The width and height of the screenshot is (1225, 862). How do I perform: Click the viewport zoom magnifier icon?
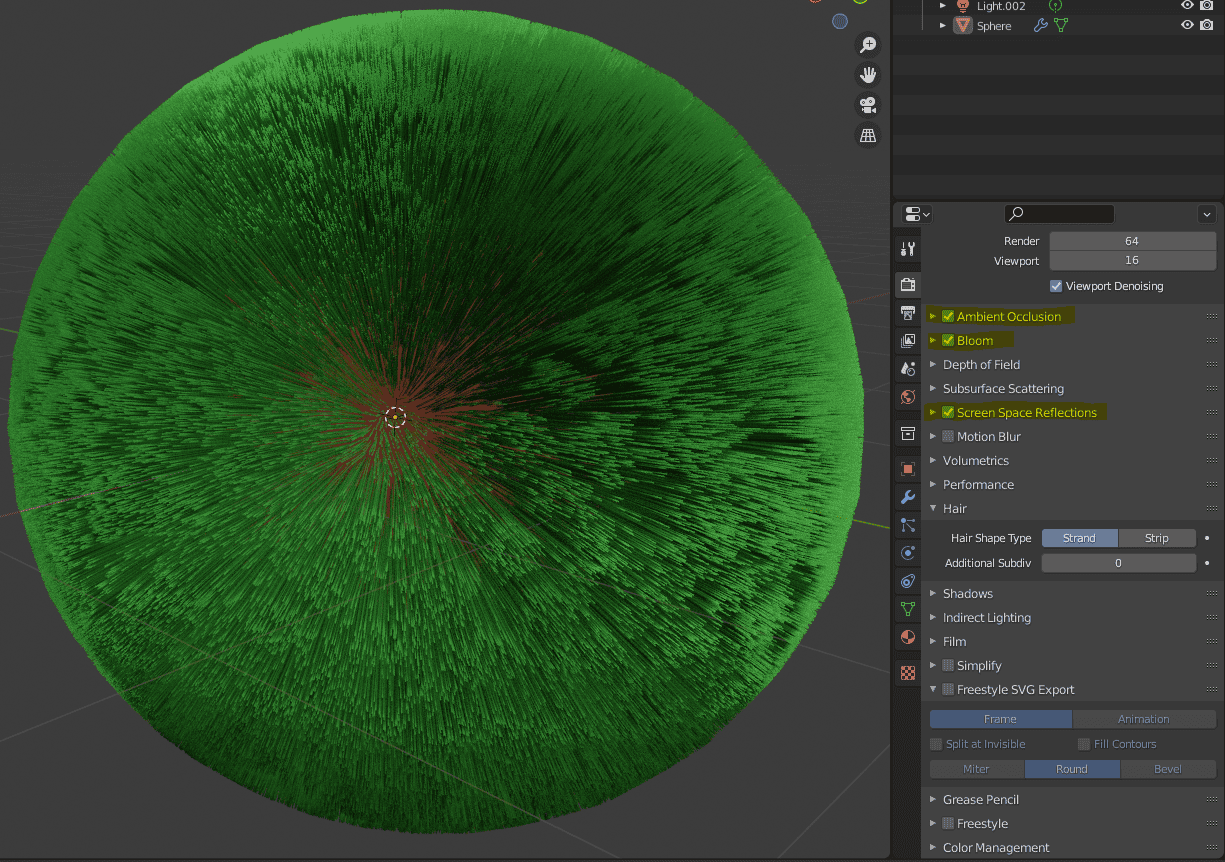(x=868, y=45)
